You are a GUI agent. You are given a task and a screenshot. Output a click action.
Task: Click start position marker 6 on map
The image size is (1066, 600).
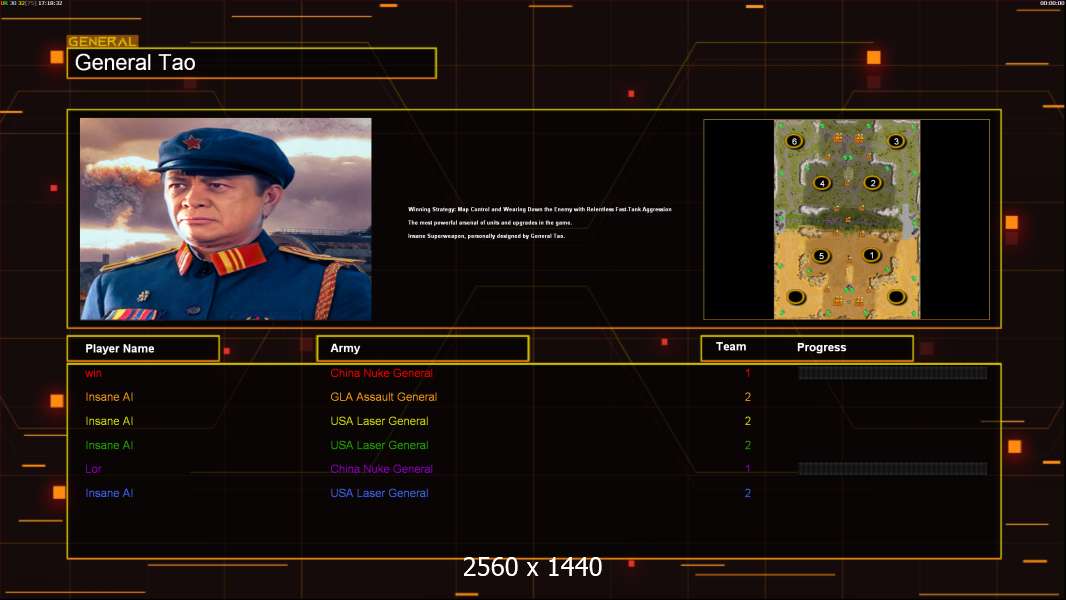[794, 141]
